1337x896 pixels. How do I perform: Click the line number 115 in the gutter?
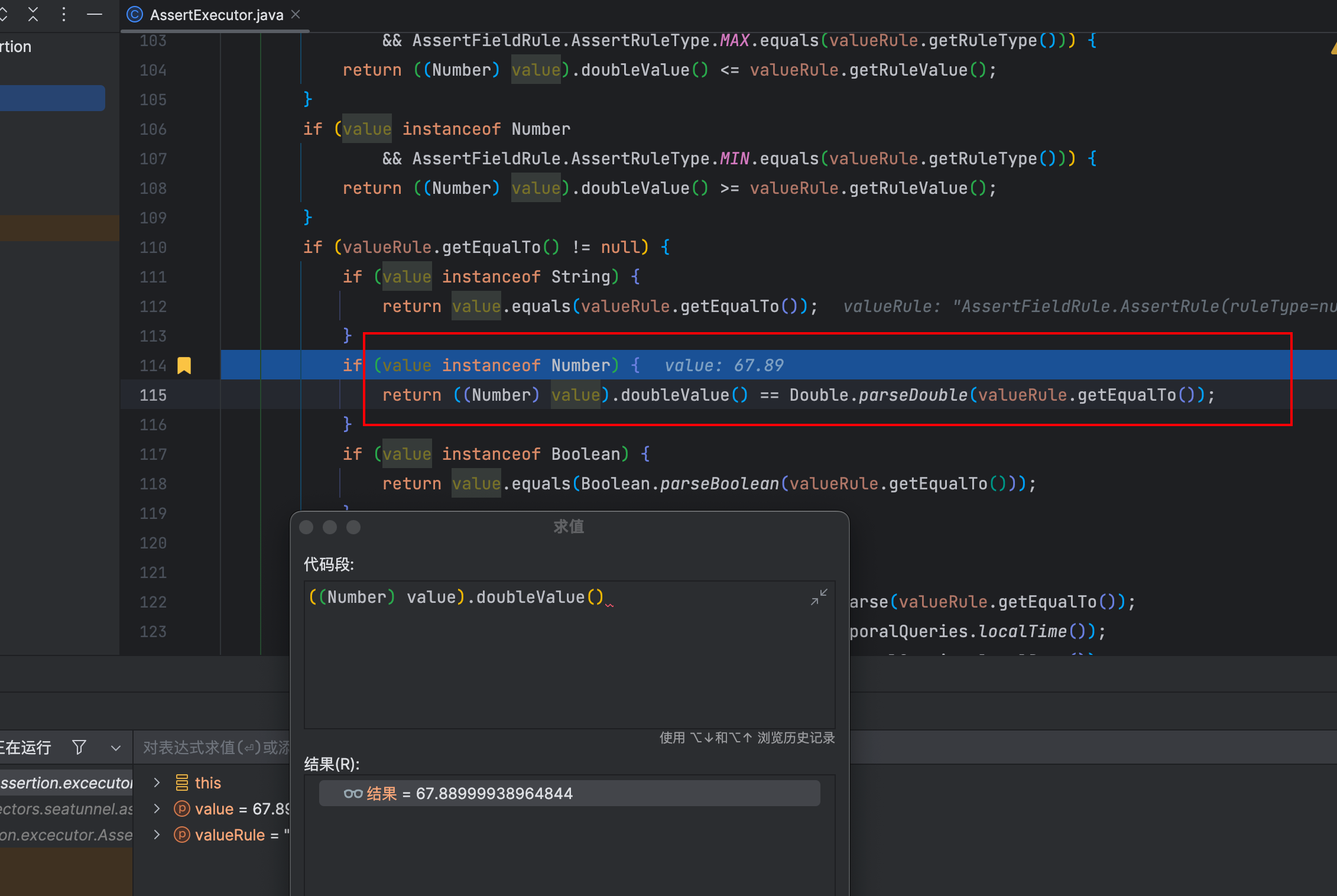[x=153, y=395]
